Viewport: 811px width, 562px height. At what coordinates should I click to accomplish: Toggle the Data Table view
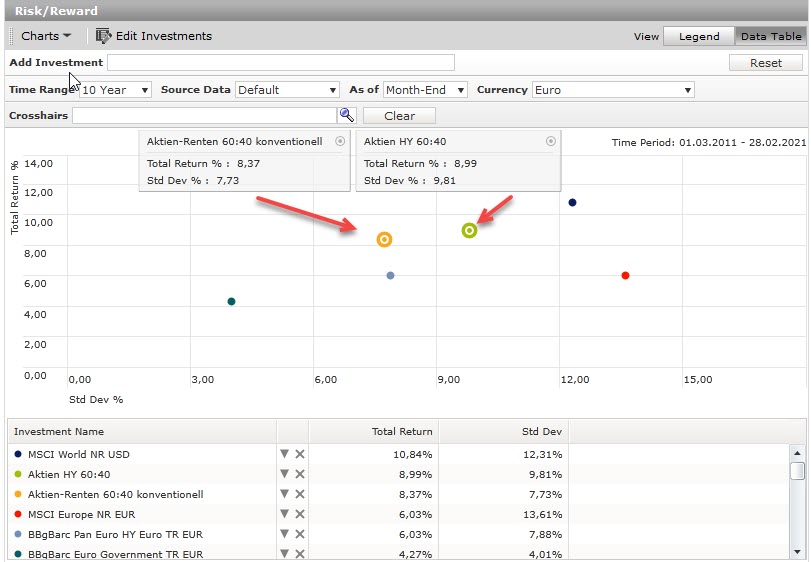pyautogui.click(x=770, y=36)
